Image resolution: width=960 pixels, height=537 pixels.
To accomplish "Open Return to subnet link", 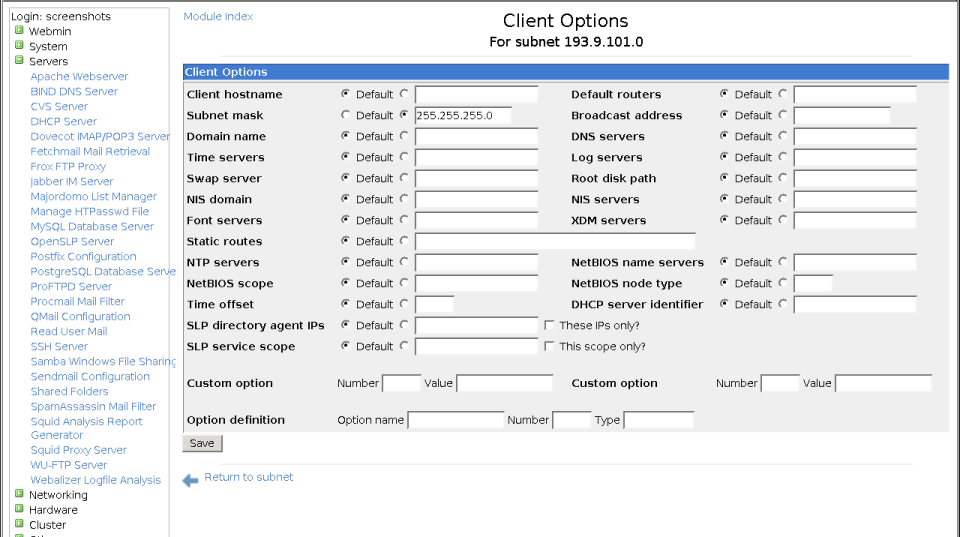I will click(x=249, y=477).
